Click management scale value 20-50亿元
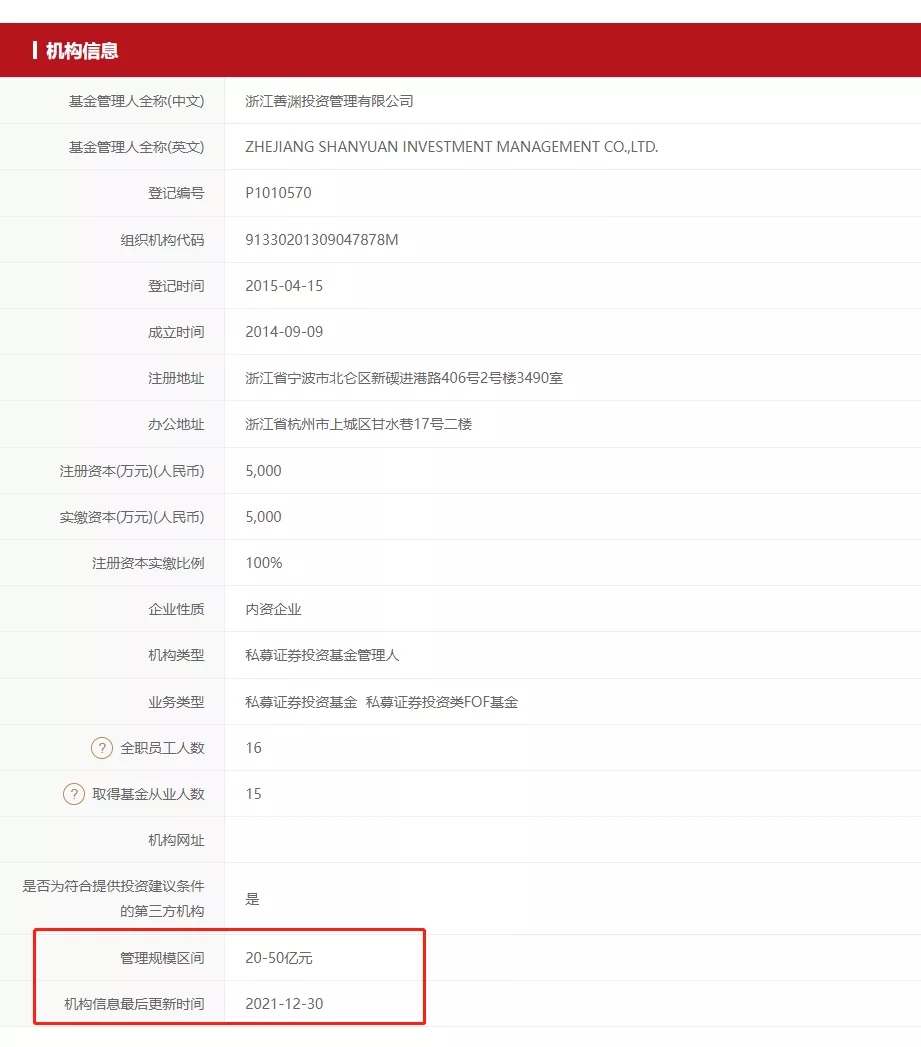This screenshot has height=1047, width=921. point(279,958)
